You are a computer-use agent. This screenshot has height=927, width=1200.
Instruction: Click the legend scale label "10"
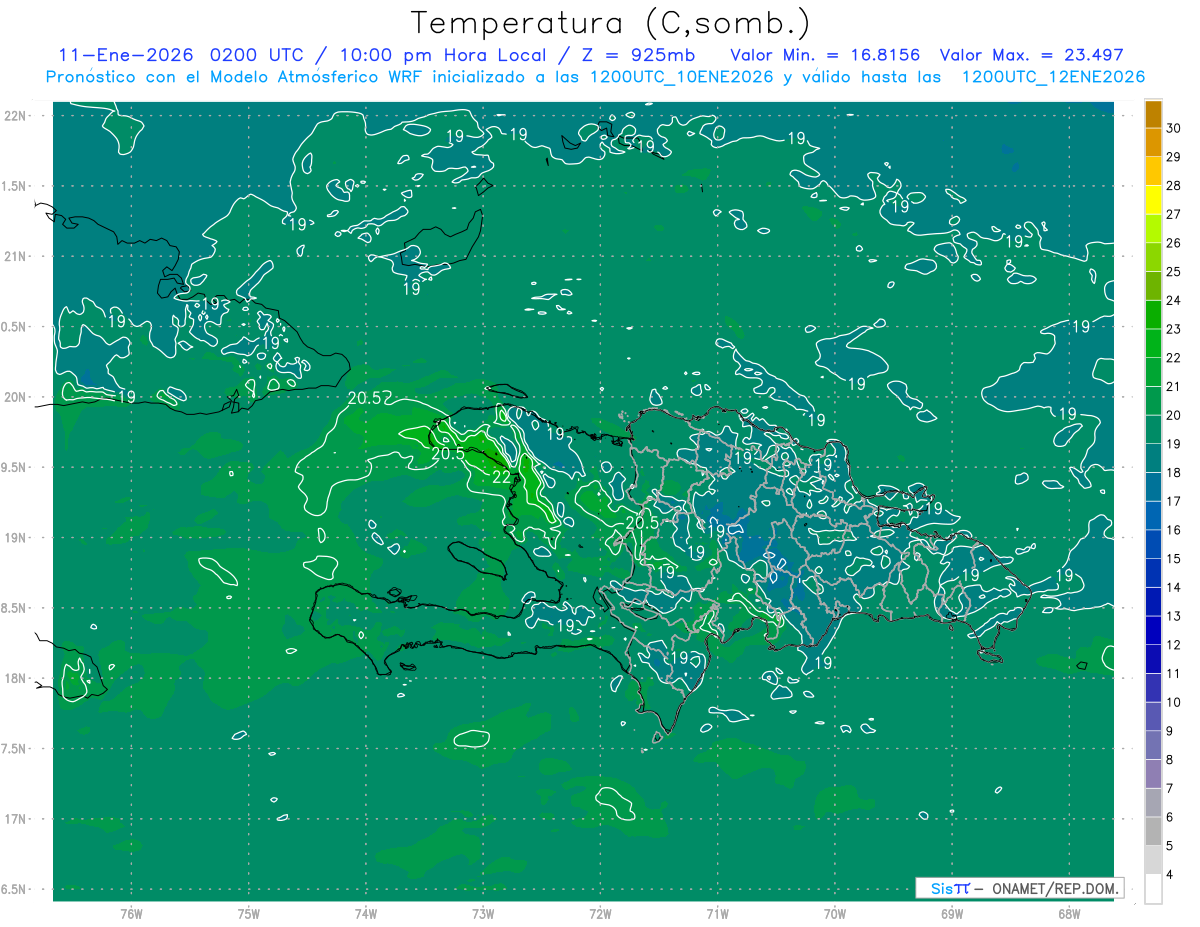pyautogui.click(x=1174, y=702)
